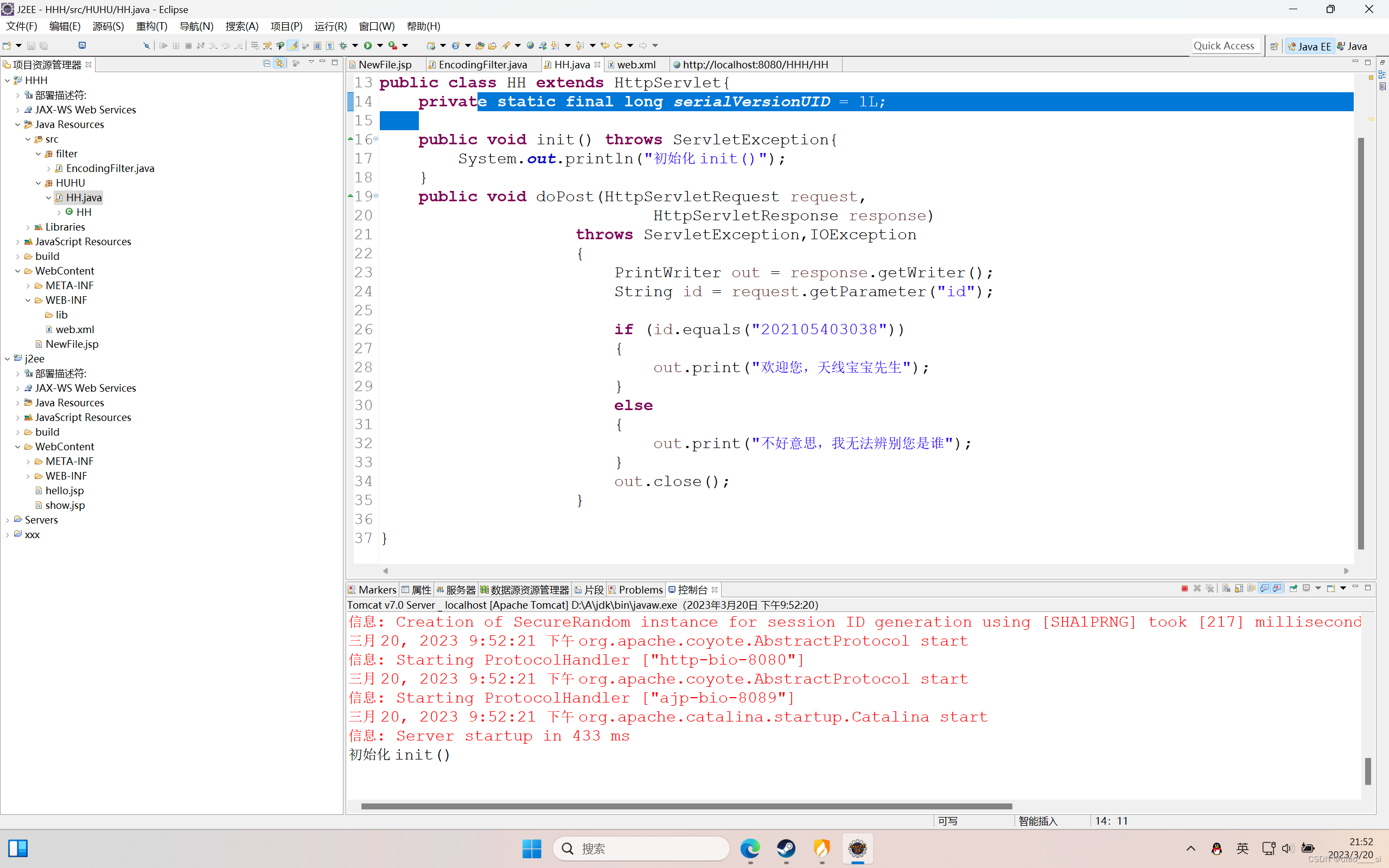
Task: Click the Clear Console icon
Action: click(1226, 589)
